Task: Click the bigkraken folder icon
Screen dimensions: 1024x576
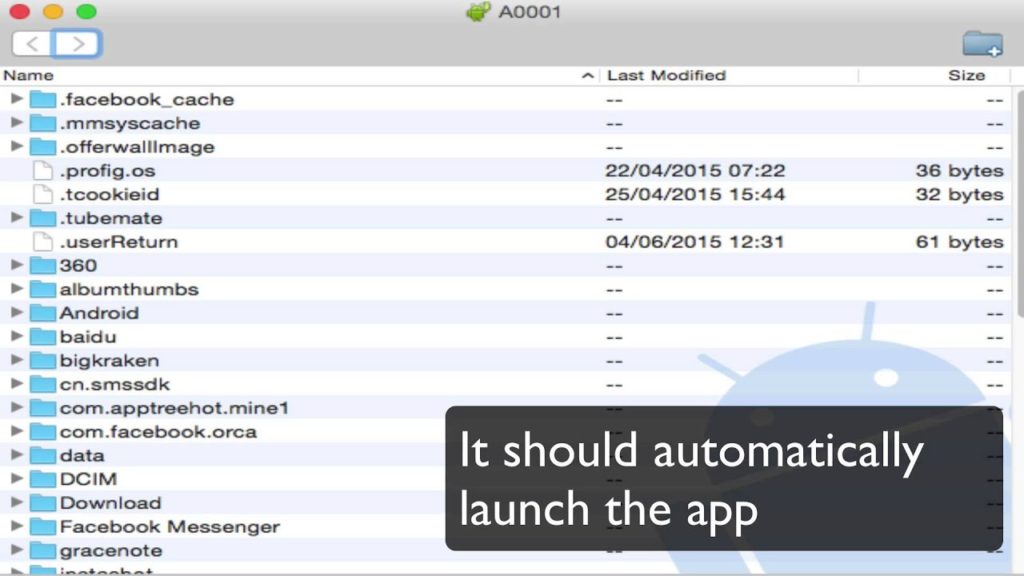Action: (42, 360)
